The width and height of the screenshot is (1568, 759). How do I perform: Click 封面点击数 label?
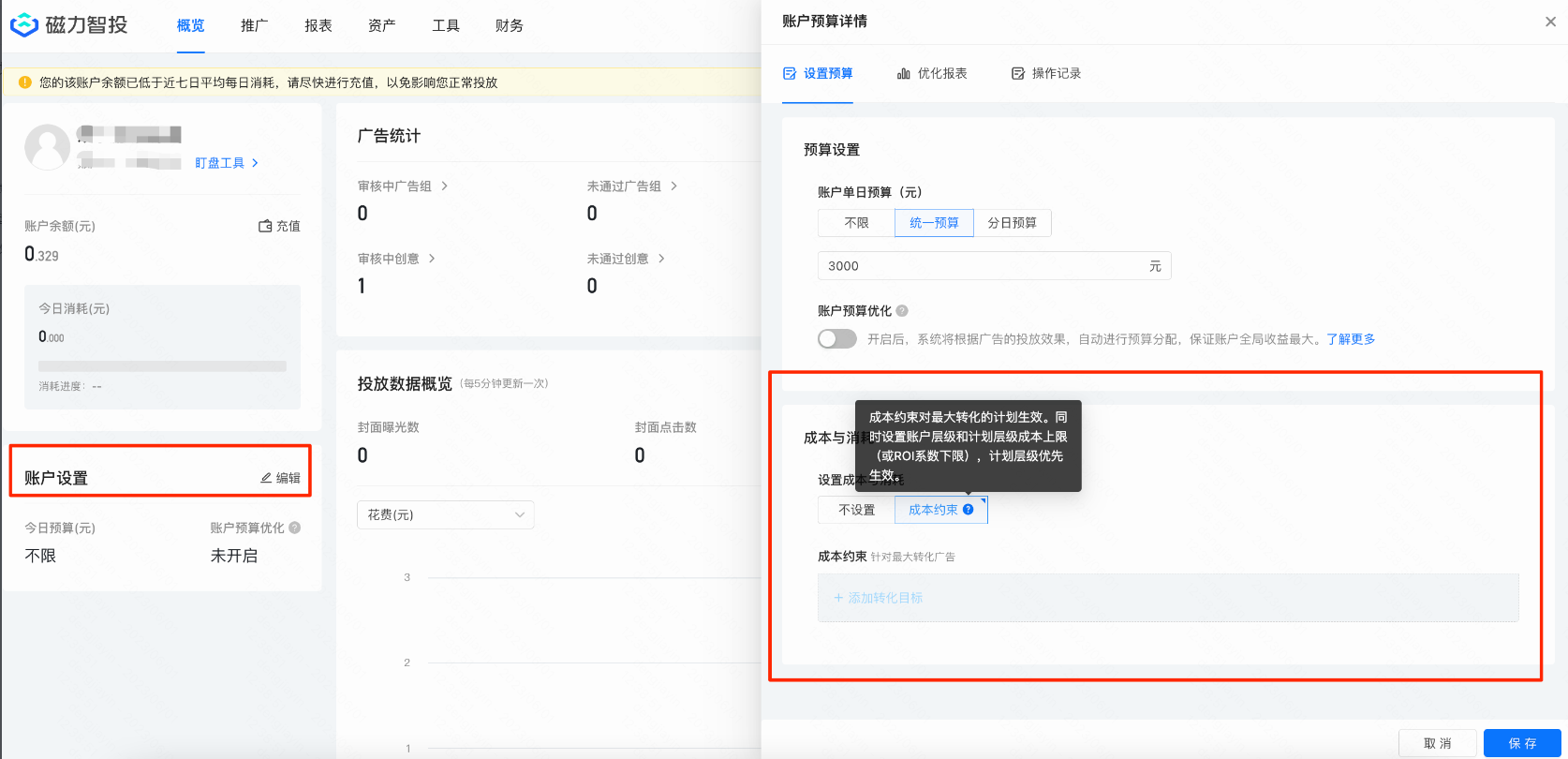coord(666,427)
